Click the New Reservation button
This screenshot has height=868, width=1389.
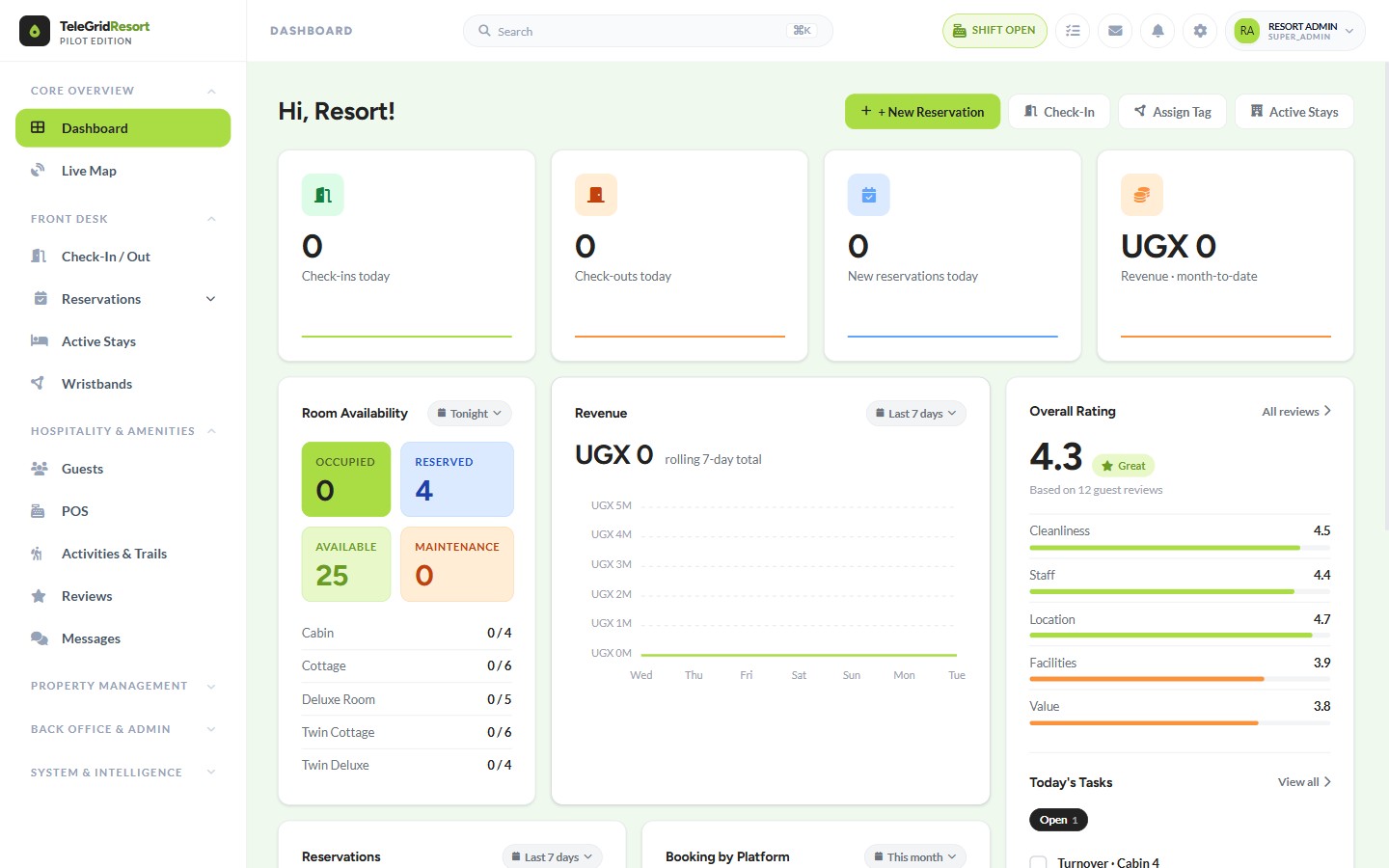923,112
